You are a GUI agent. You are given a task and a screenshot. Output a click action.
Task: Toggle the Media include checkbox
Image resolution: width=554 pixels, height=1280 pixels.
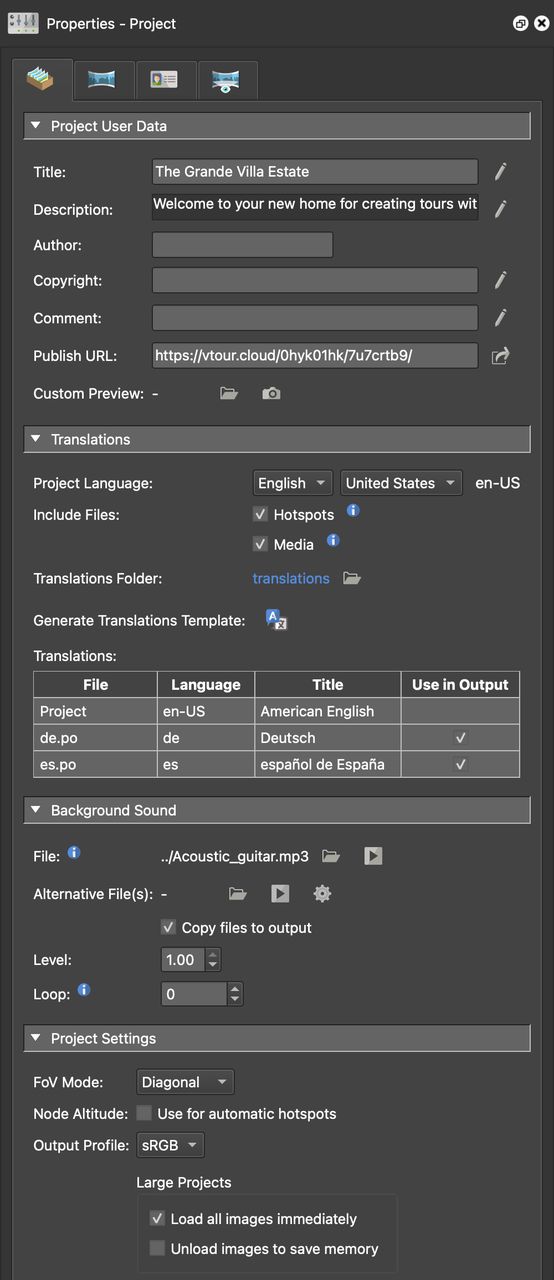[x=260, y=544]
